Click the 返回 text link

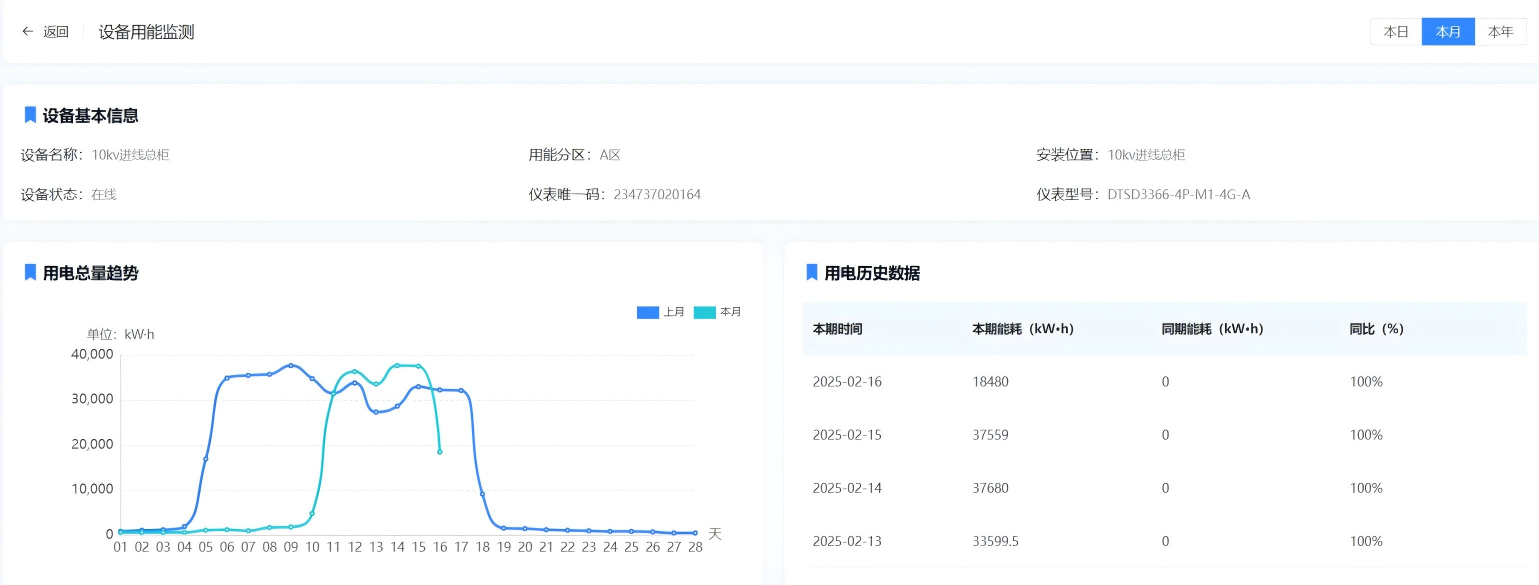point(56,32)
